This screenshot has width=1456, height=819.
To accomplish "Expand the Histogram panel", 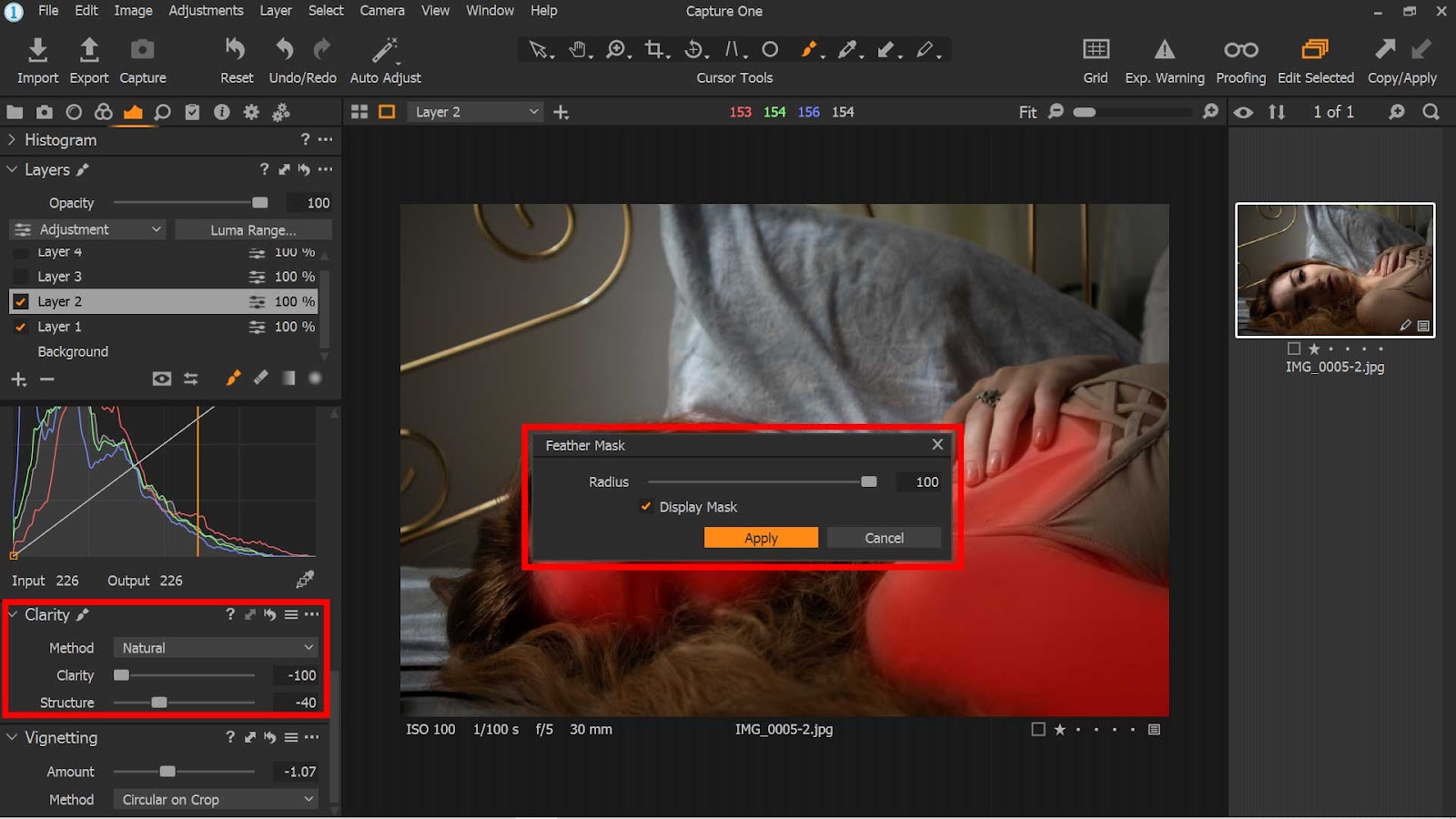I will click(x=12, y=140).
